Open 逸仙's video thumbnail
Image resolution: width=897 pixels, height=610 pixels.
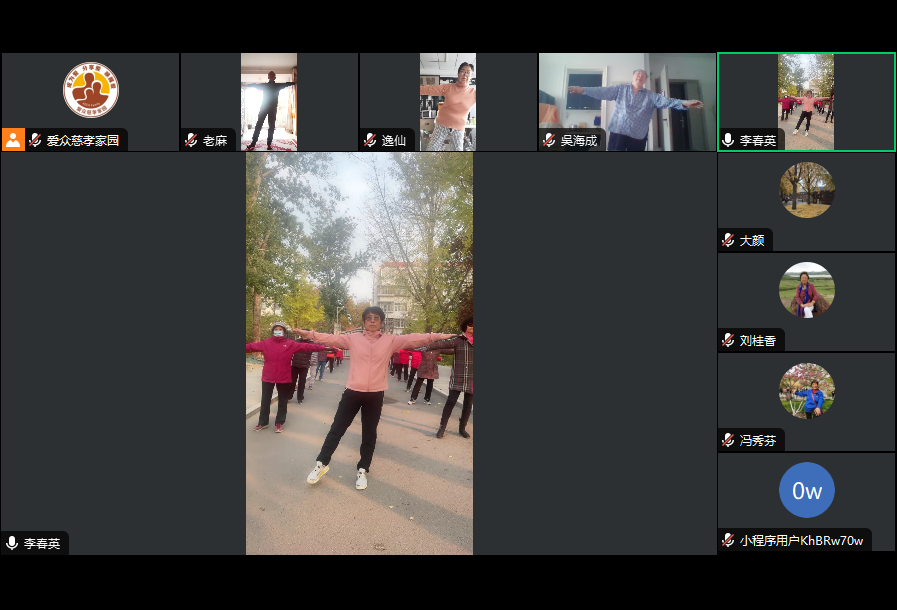pyautogui.click(x=447, y=100)
